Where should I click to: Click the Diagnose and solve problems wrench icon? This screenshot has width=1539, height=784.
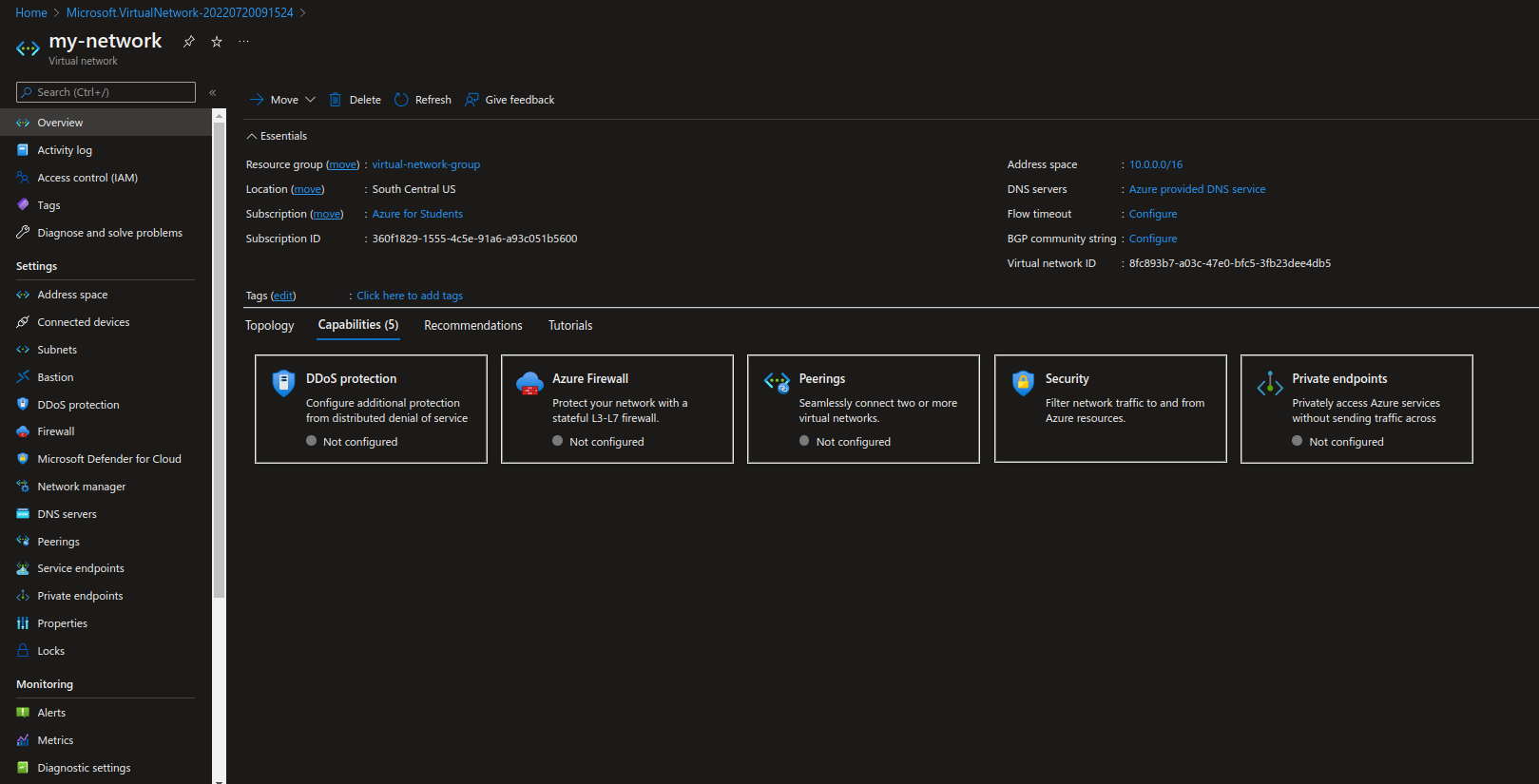[x=23, y=233]
